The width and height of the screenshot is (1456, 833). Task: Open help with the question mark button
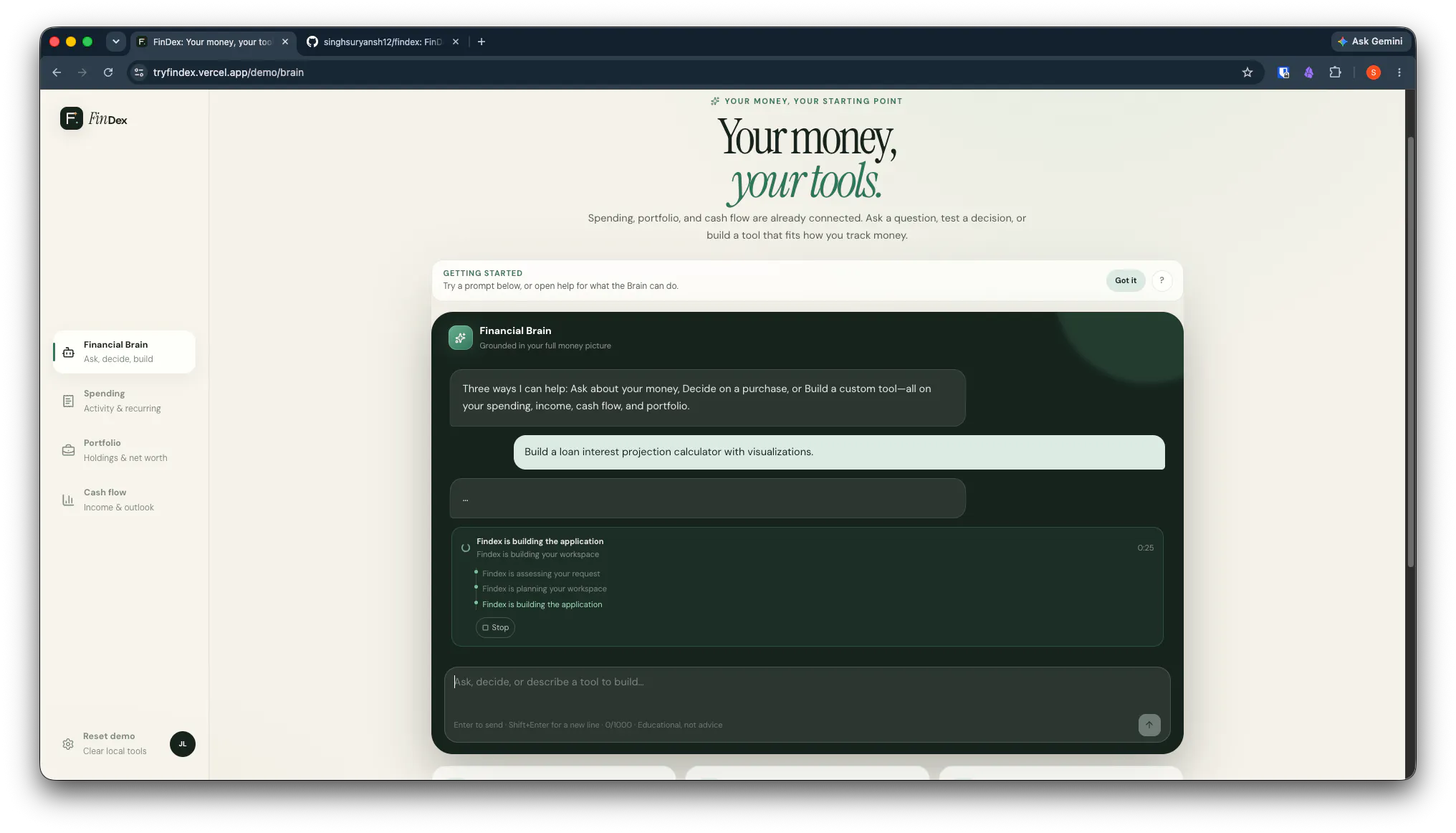coord(1162,280)
